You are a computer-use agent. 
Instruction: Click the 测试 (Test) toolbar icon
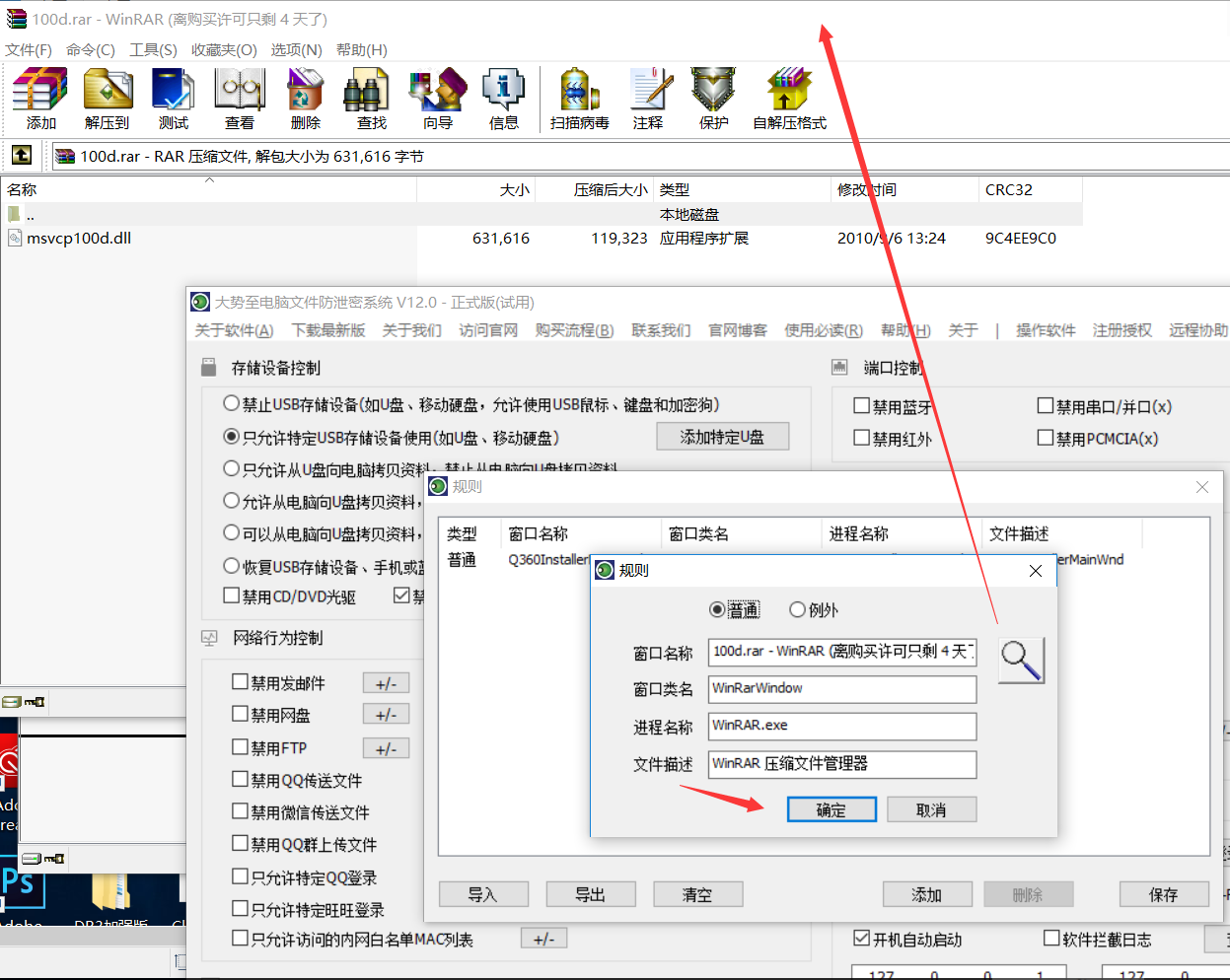[x=173, y=98]
